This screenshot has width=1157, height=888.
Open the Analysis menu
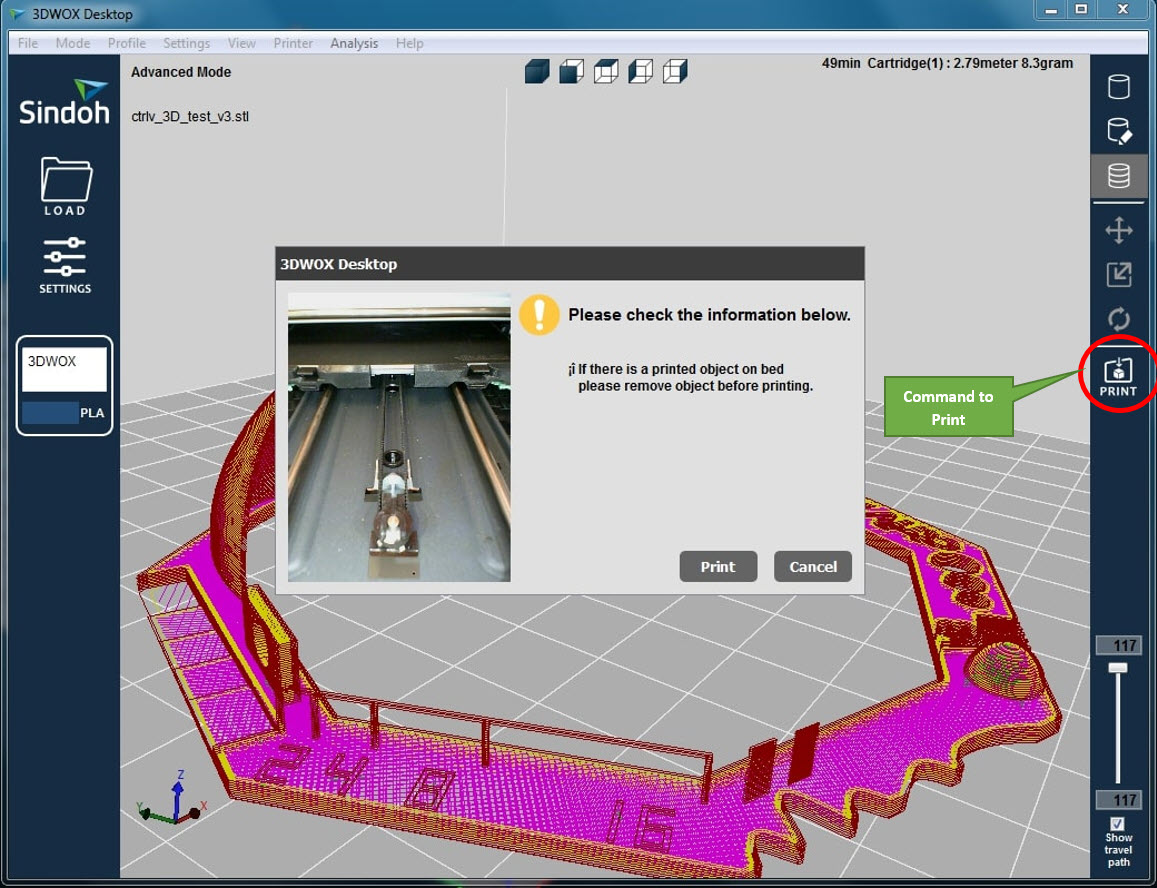click(x=354, y=44)
